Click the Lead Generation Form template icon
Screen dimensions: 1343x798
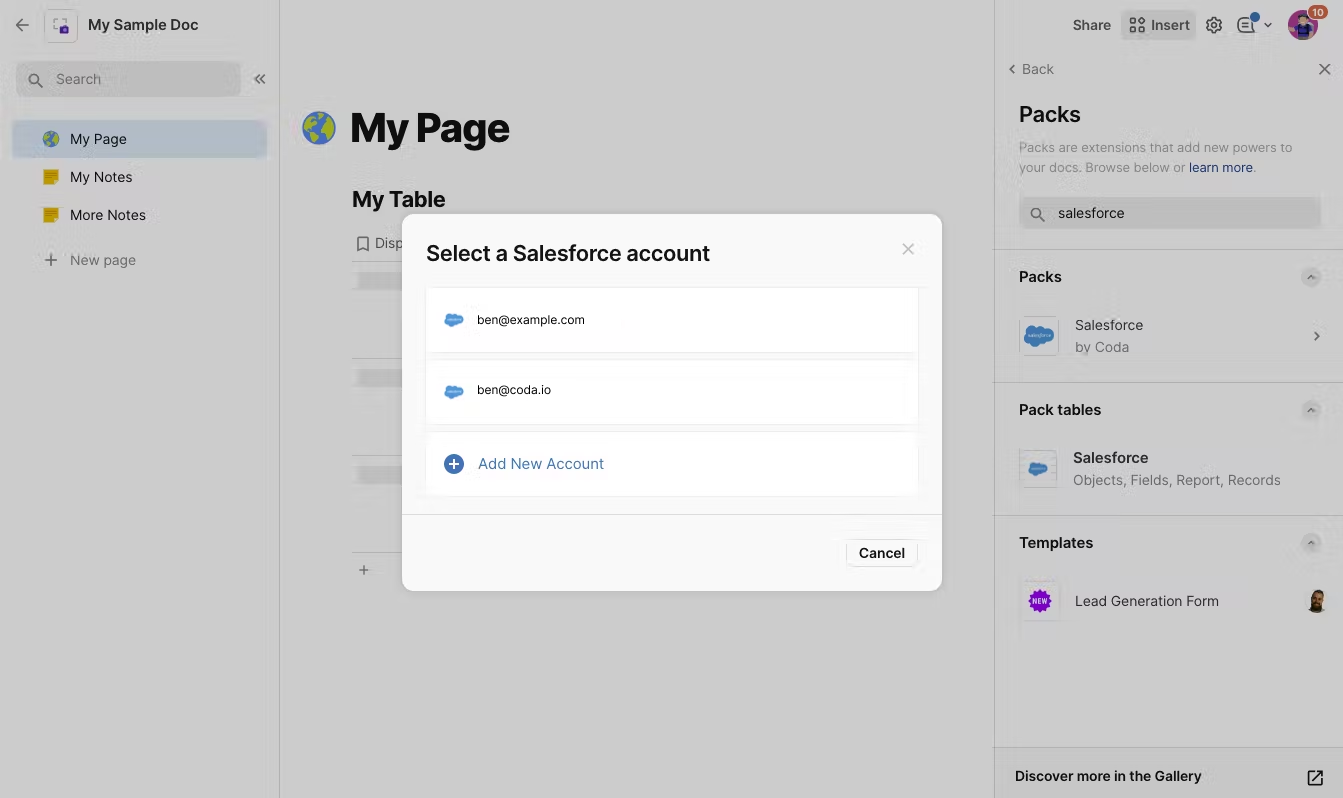(1039, 600)
